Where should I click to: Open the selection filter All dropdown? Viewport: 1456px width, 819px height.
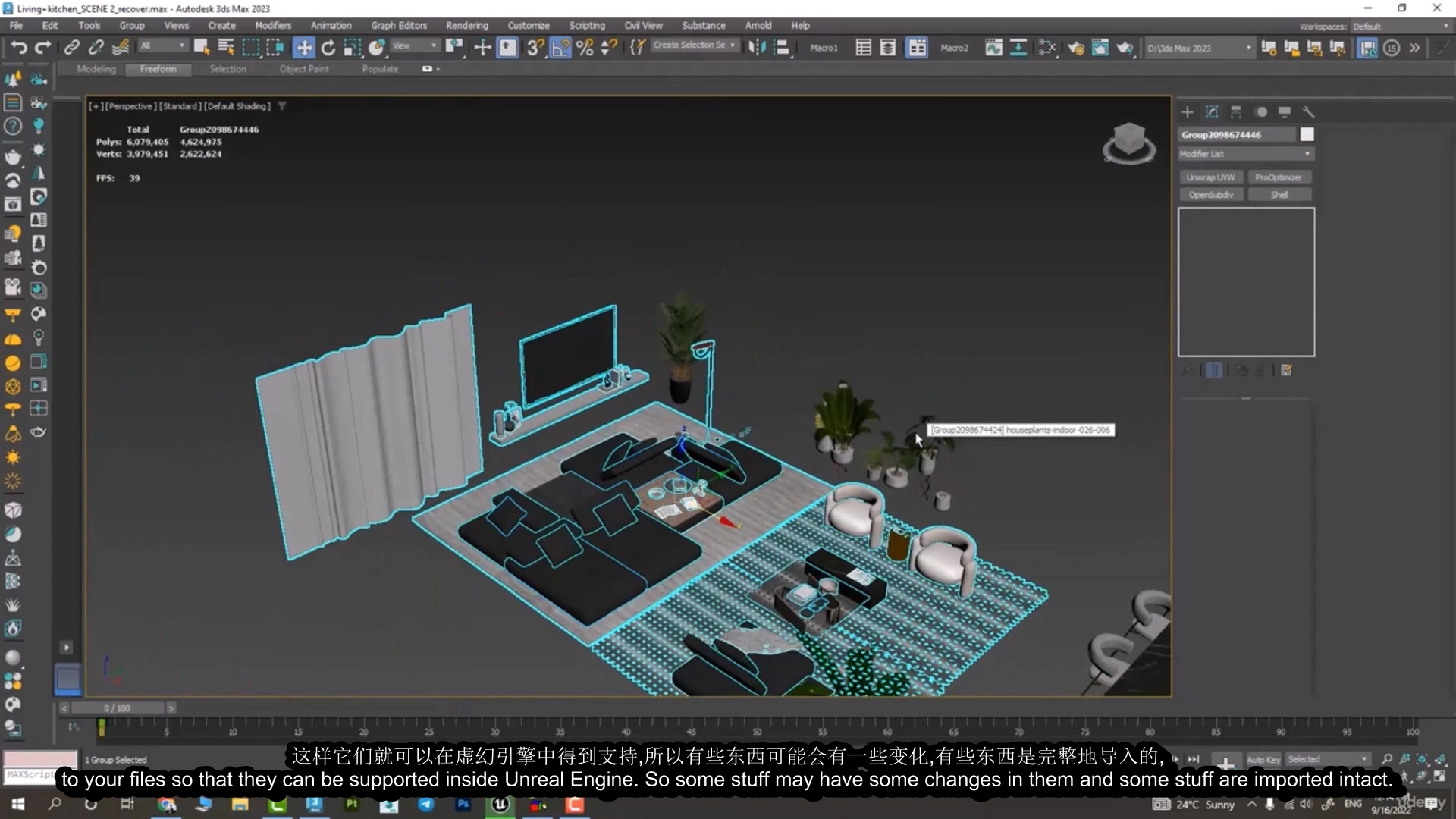click(x=162, y=46)
